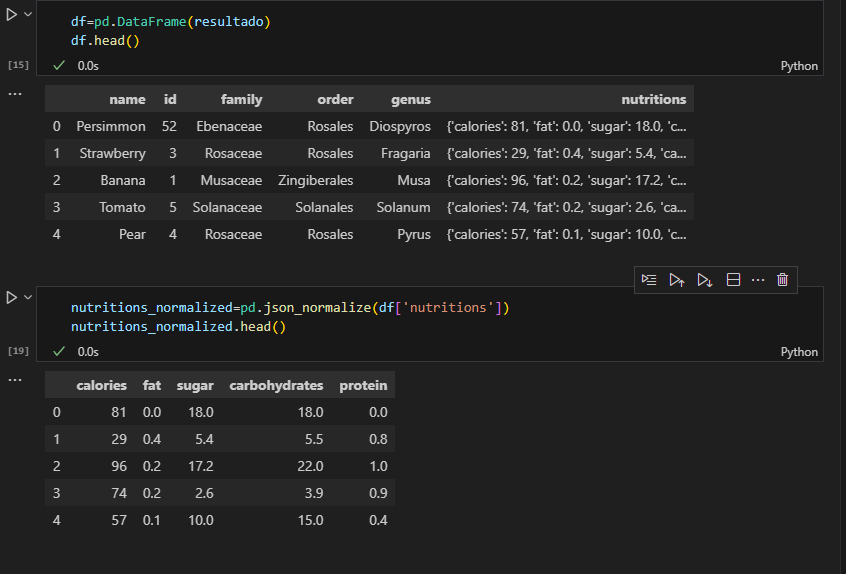
Task: Open output options ellipsis beside first table
Action: (15, 94)
